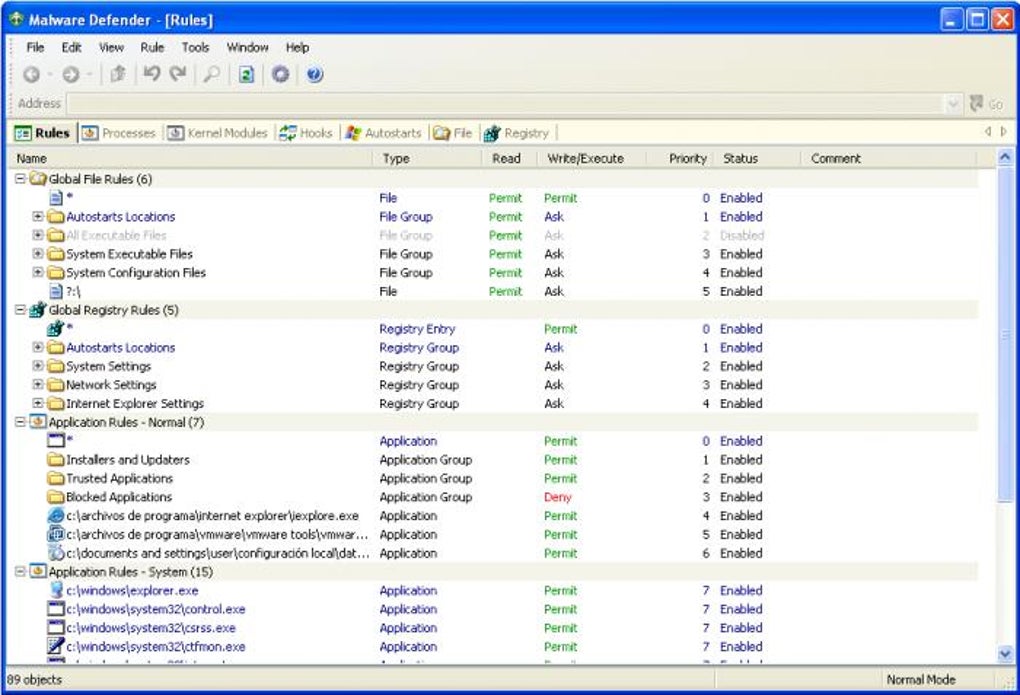Click inside the Address input field

pyautogui.click(x=507, y=103)
